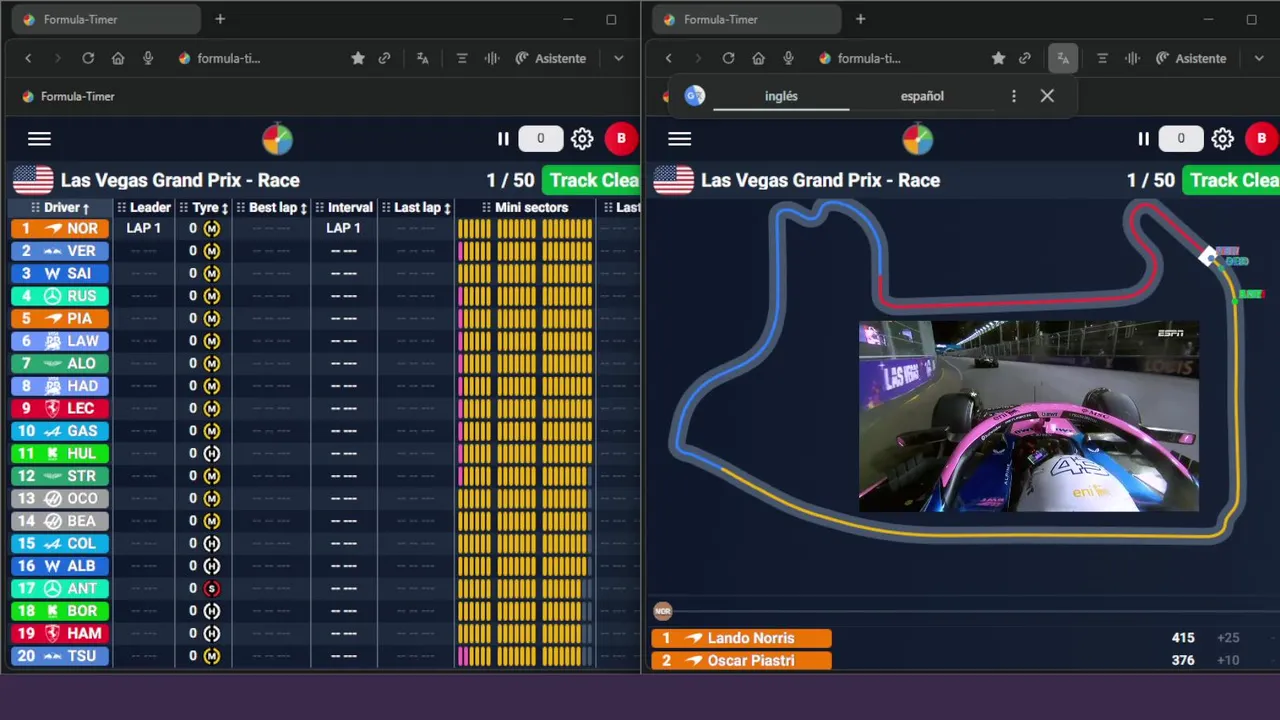Open settings gear in left window
Screen dimensions: 1280x720
tap(582, 139)
